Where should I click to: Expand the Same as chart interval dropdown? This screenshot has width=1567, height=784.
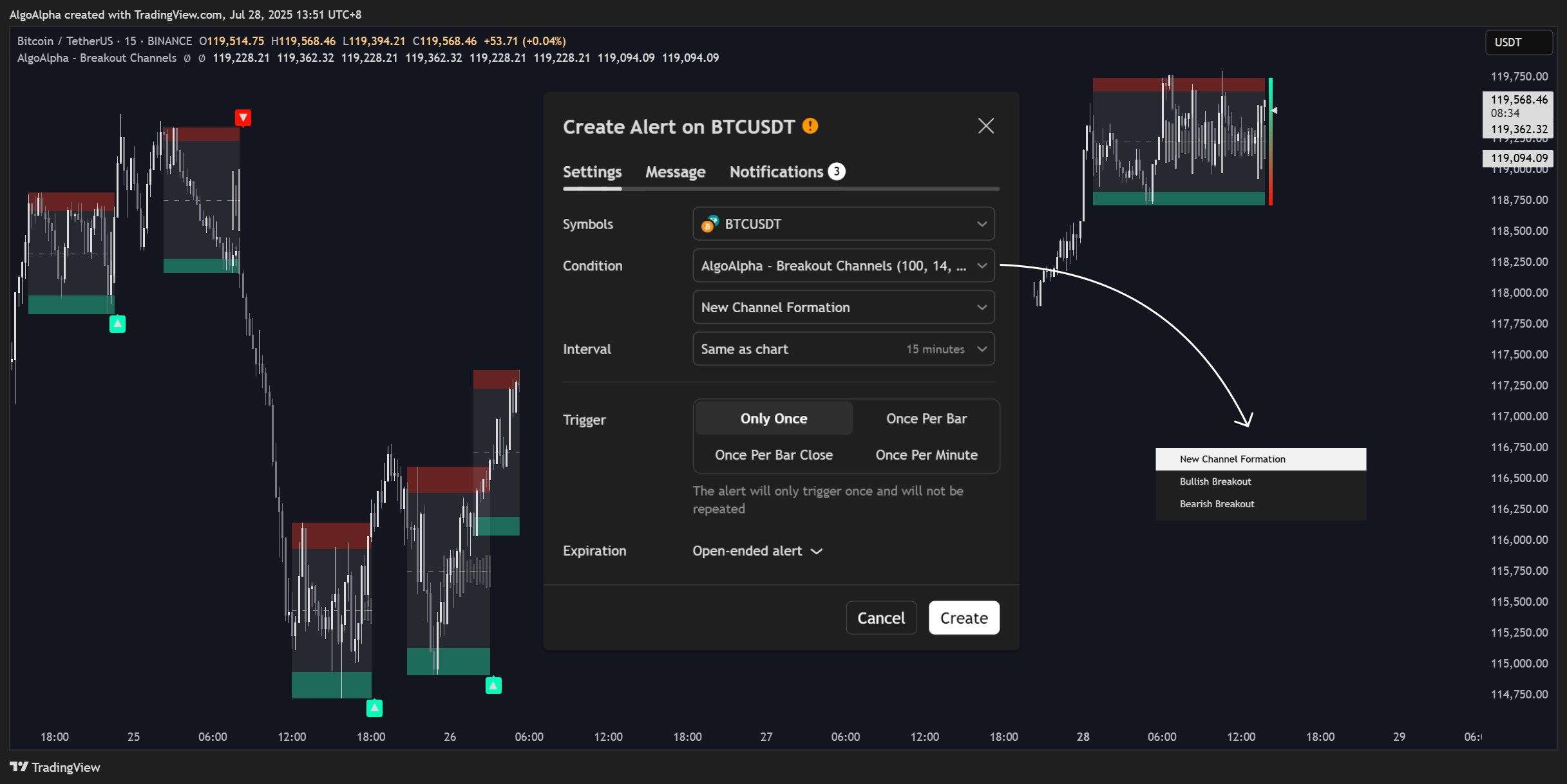point(843,349)
